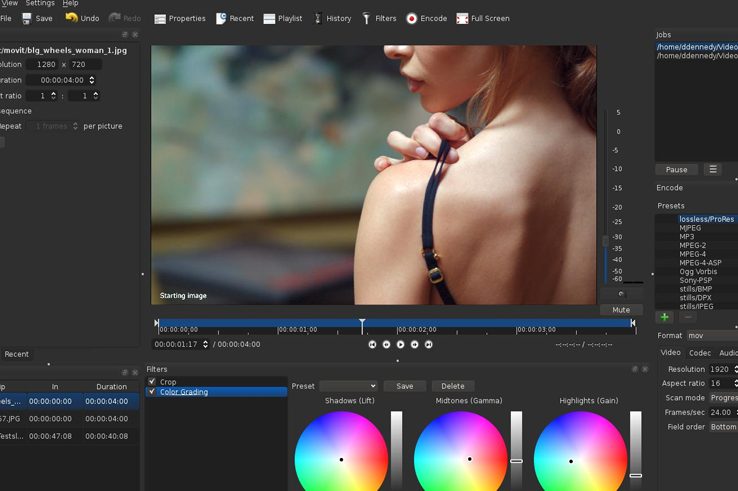Click the Pause button in Jobs panel
The image size is (738, 491).
click(676, 169)
